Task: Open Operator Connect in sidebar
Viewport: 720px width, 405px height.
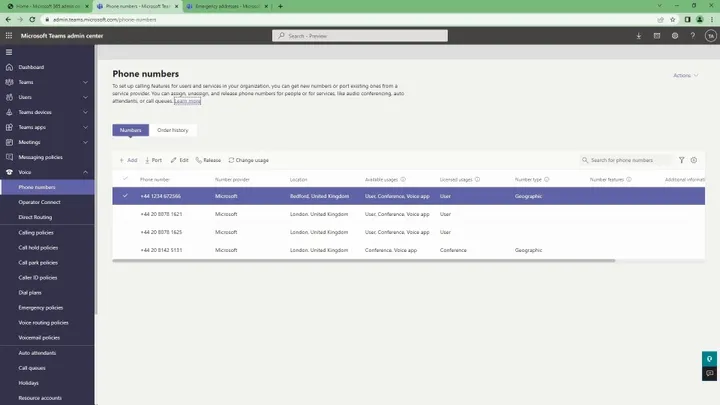Action: tap(39, 202)
